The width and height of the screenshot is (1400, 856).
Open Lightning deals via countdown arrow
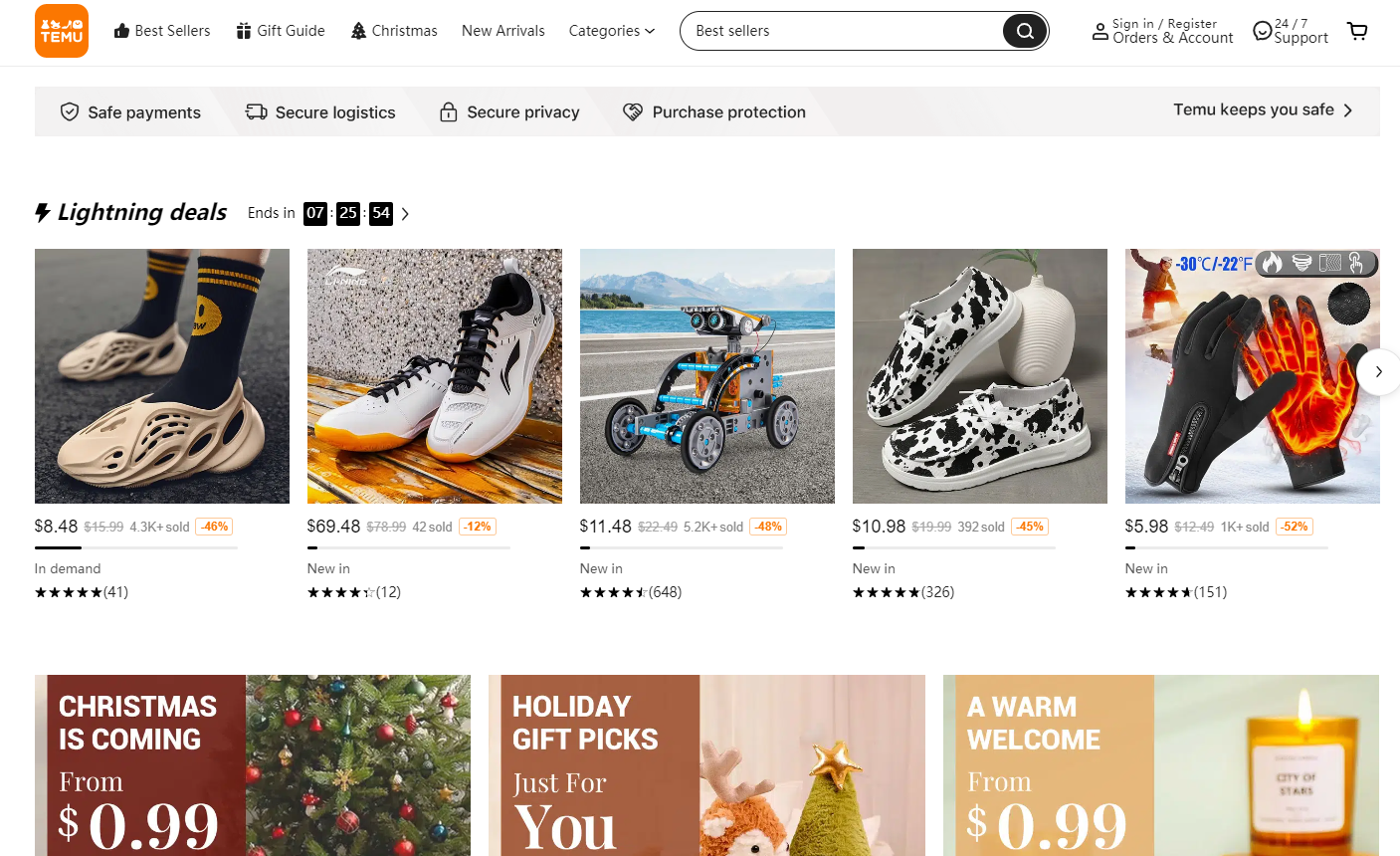point(405,213)
